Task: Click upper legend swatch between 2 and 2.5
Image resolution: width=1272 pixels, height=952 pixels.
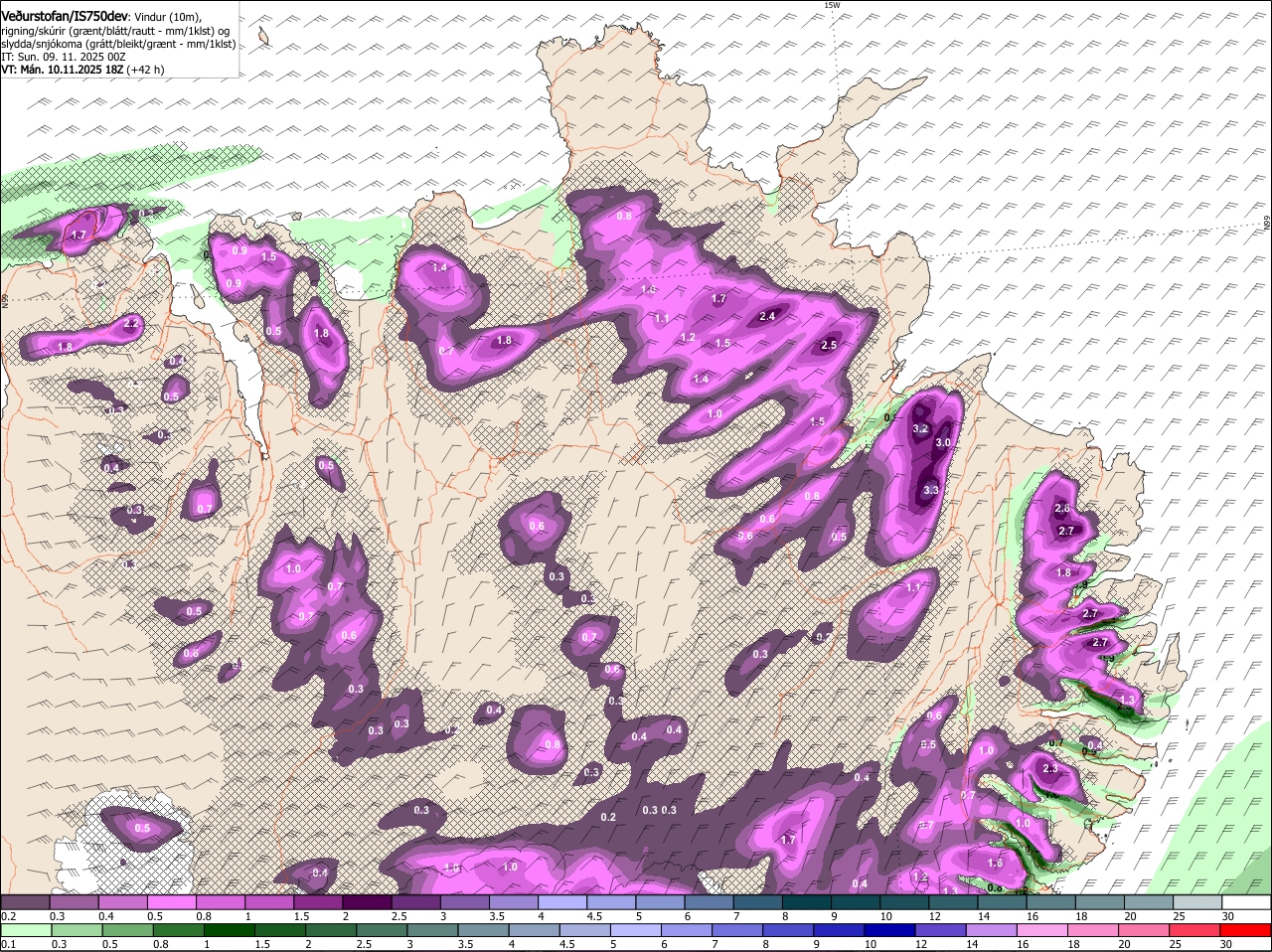Action: pyautogui.click(x=367, y=902)
